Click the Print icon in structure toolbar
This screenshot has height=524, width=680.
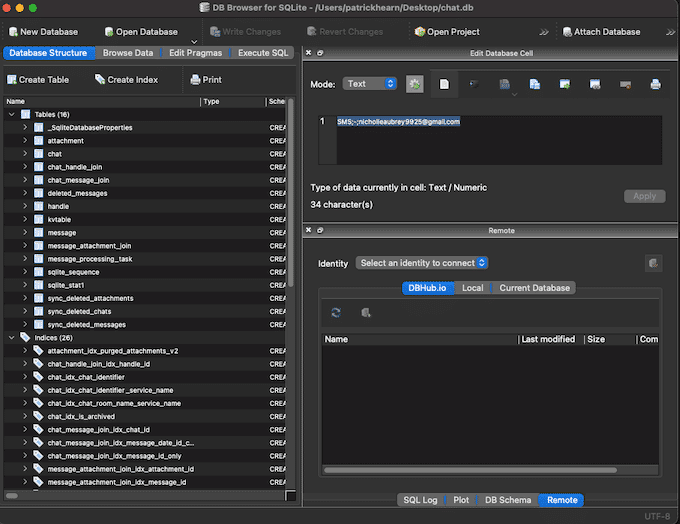pyautogui.click(x=196, y=80)
